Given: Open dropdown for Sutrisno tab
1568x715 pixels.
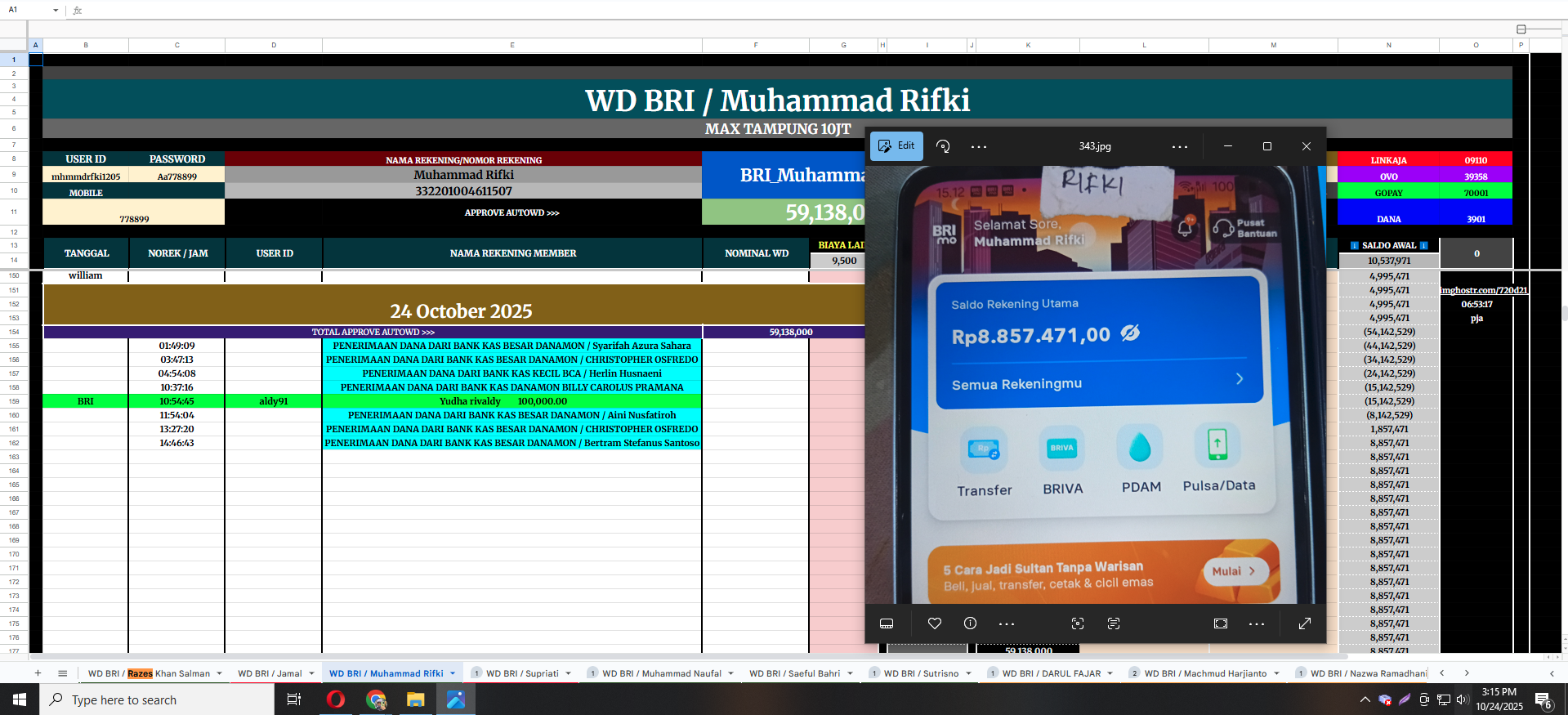Looking at the screenshot, I should (x=968, y=674).
